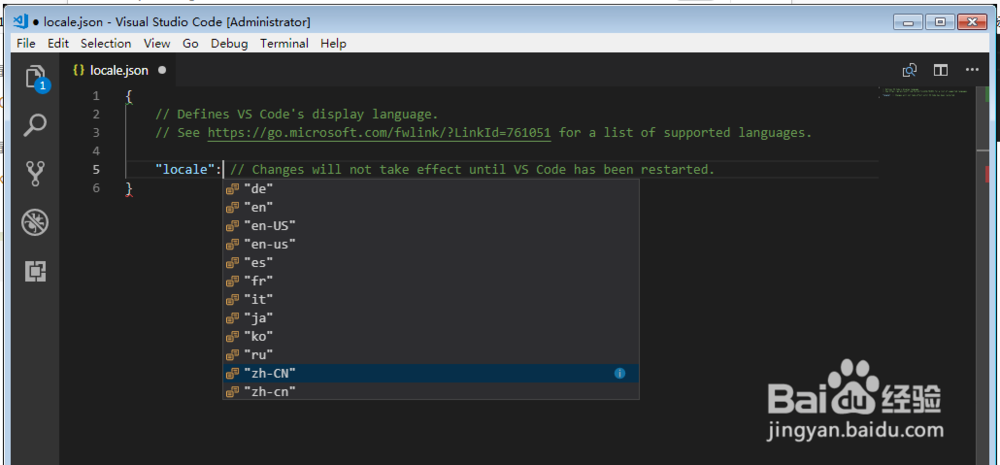Choose the "en" suggestion
Image resolution: width=1000 pixels, height=465 pixels.
point(430,207)
